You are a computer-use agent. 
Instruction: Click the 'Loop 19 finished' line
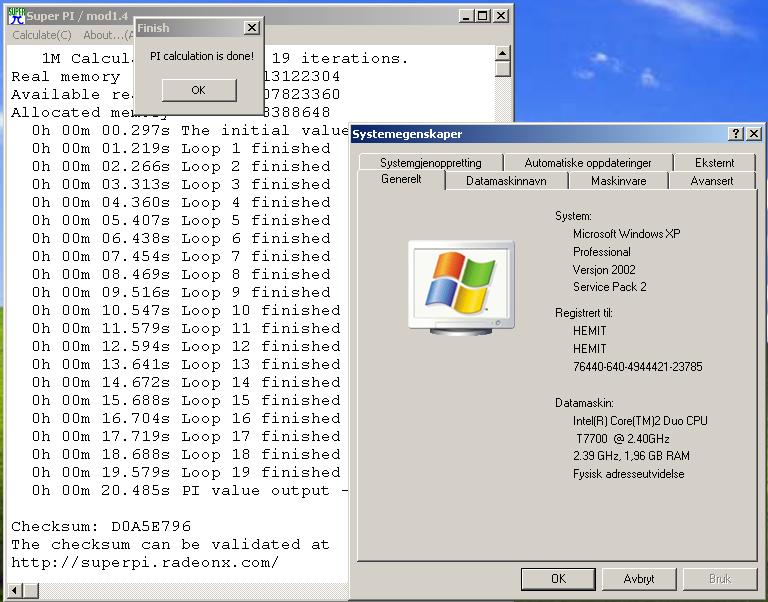point(186,473)
